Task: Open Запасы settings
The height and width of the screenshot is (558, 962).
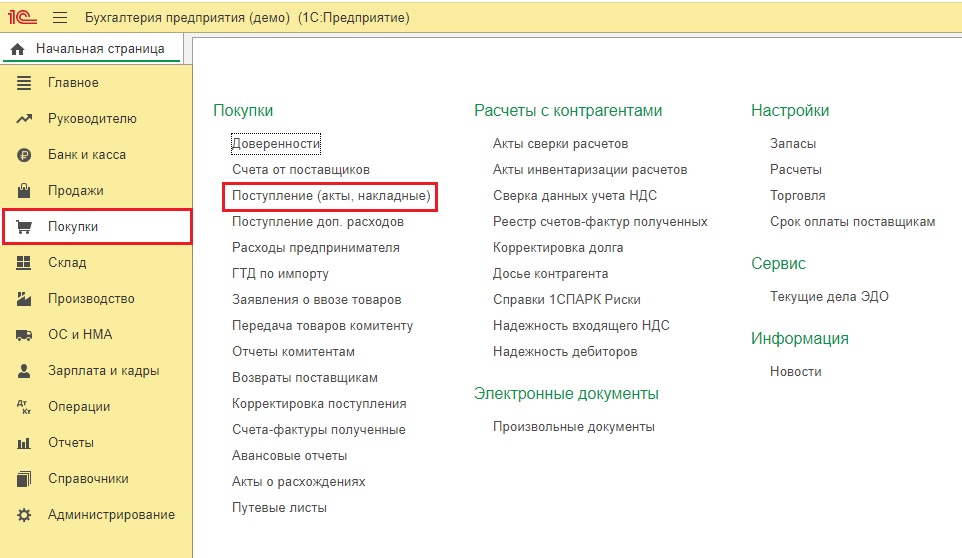Action: tap(793, 143)
